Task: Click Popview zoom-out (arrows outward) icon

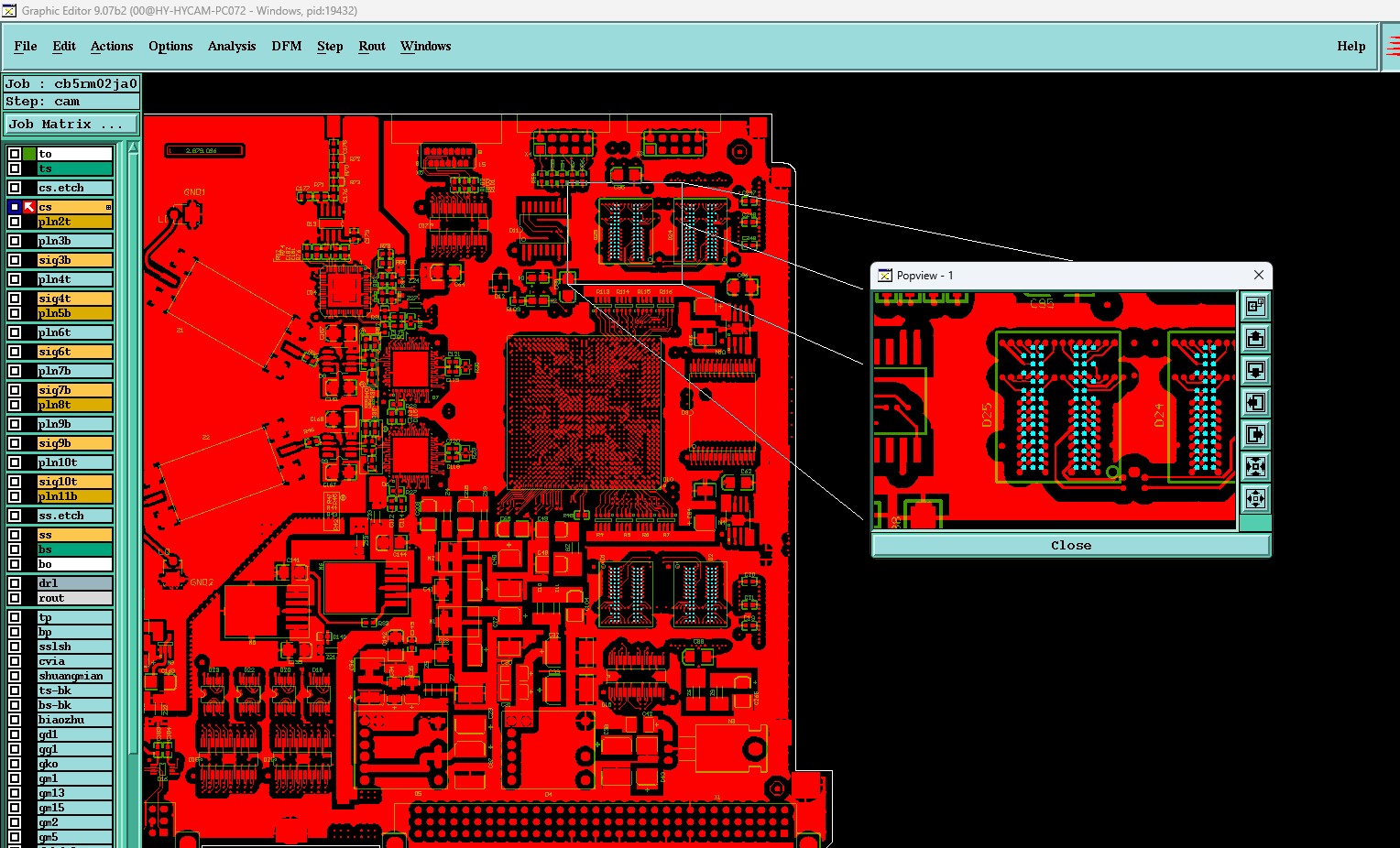Action: point(1255,498)
